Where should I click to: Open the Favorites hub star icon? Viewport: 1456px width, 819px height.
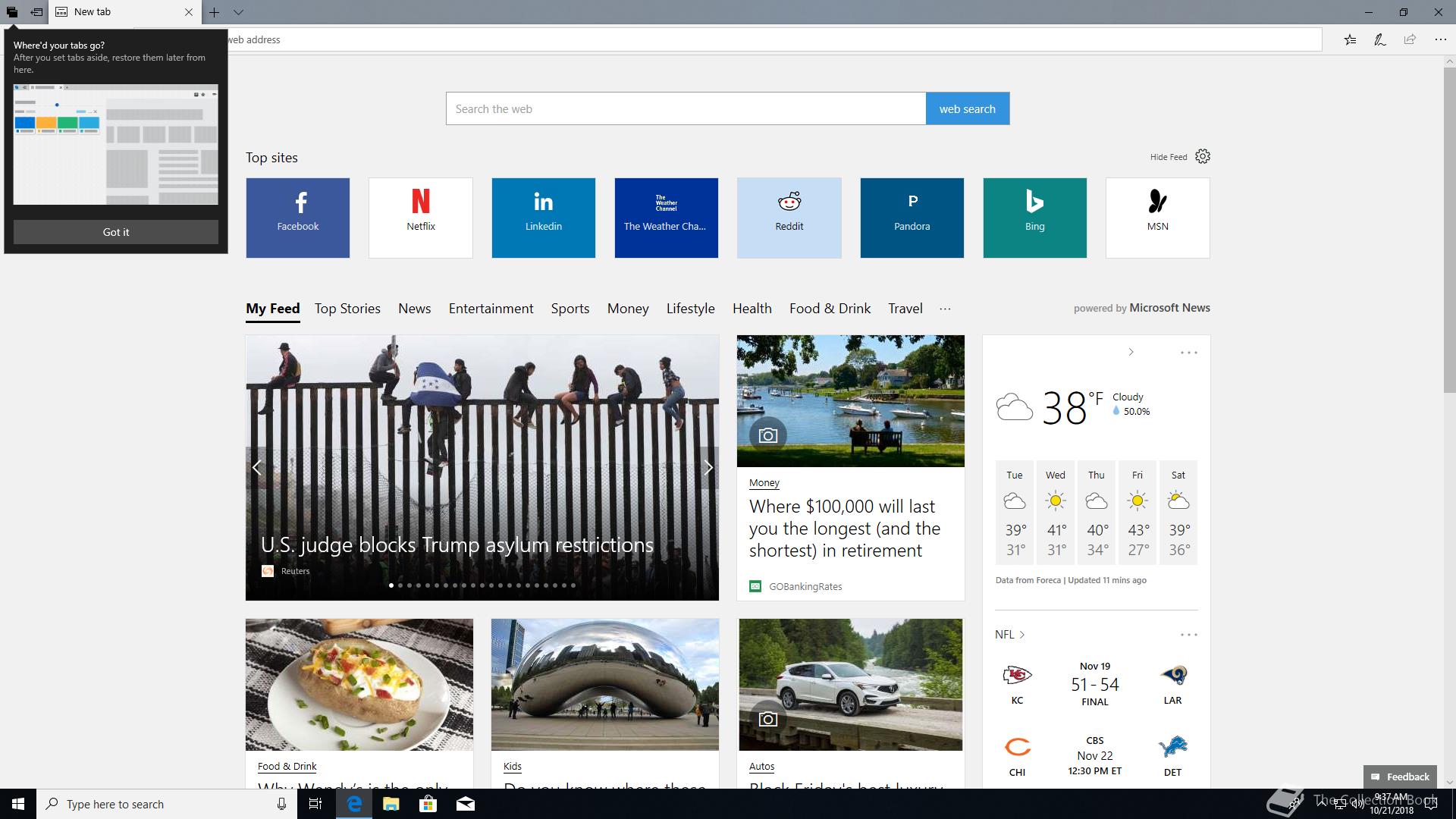[x=1350, y=39]
